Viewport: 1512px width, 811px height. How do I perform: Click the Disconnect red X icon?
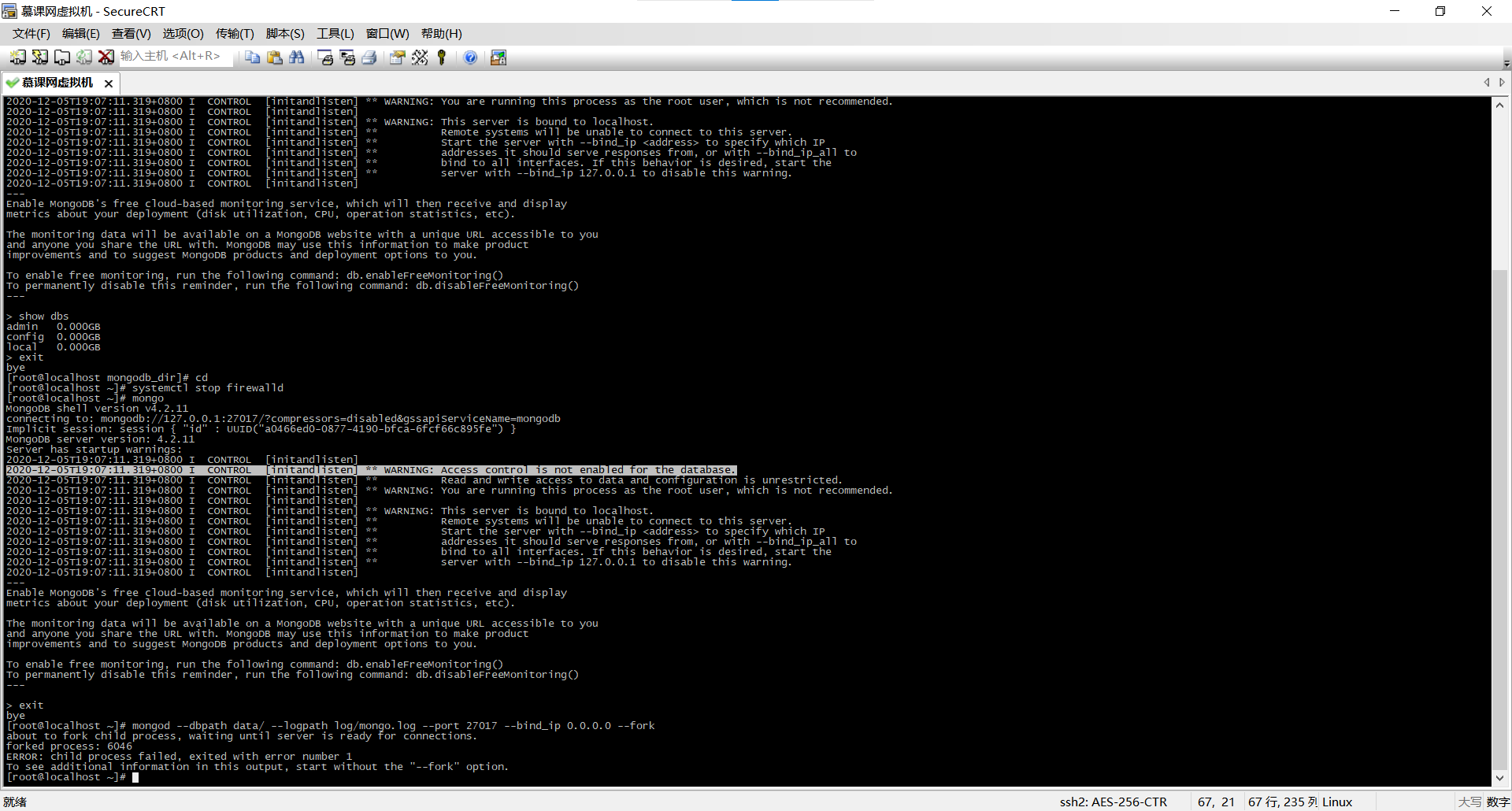106,57
